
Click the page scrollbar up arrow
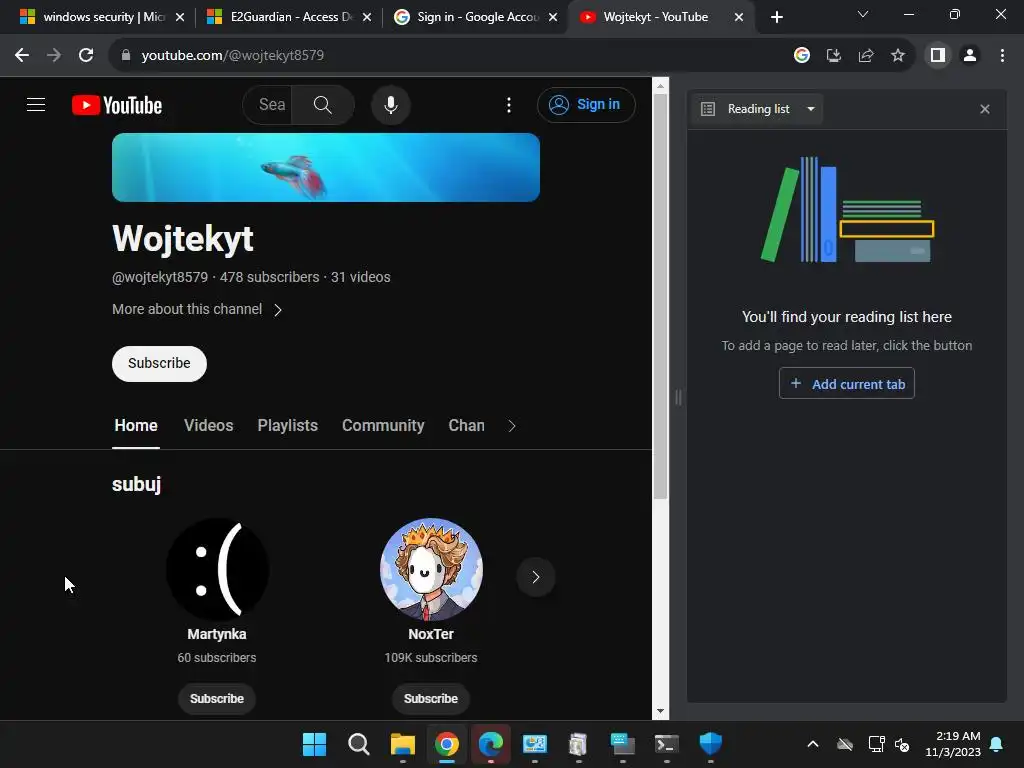coord(660,86)
